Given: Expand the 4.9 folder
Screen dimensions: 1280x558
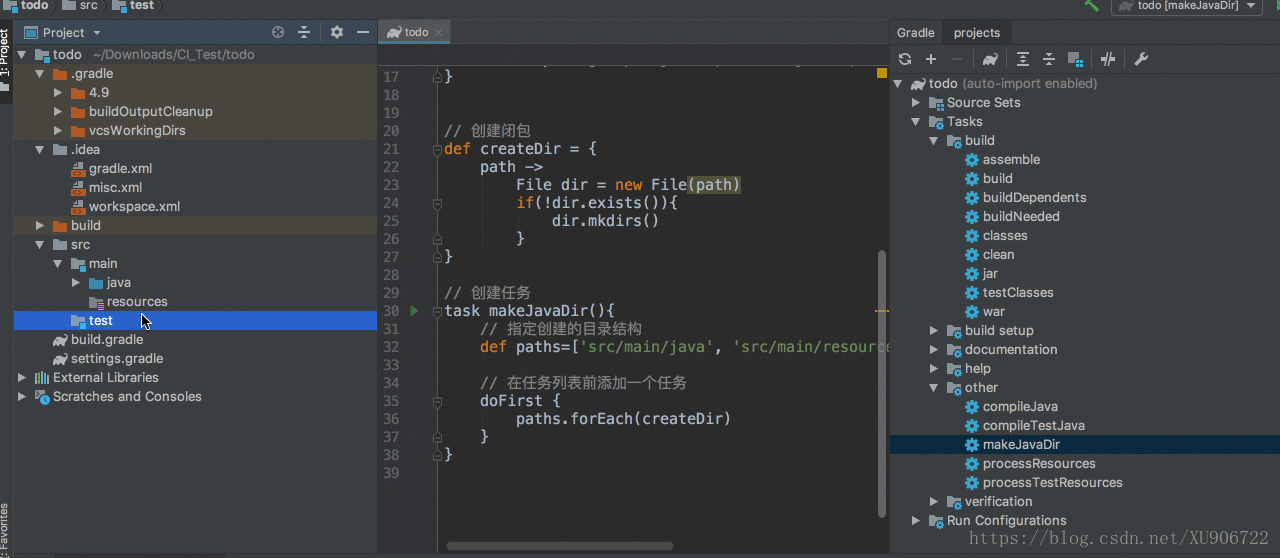Looking at the screenshot, I should (x=58, y=93).
